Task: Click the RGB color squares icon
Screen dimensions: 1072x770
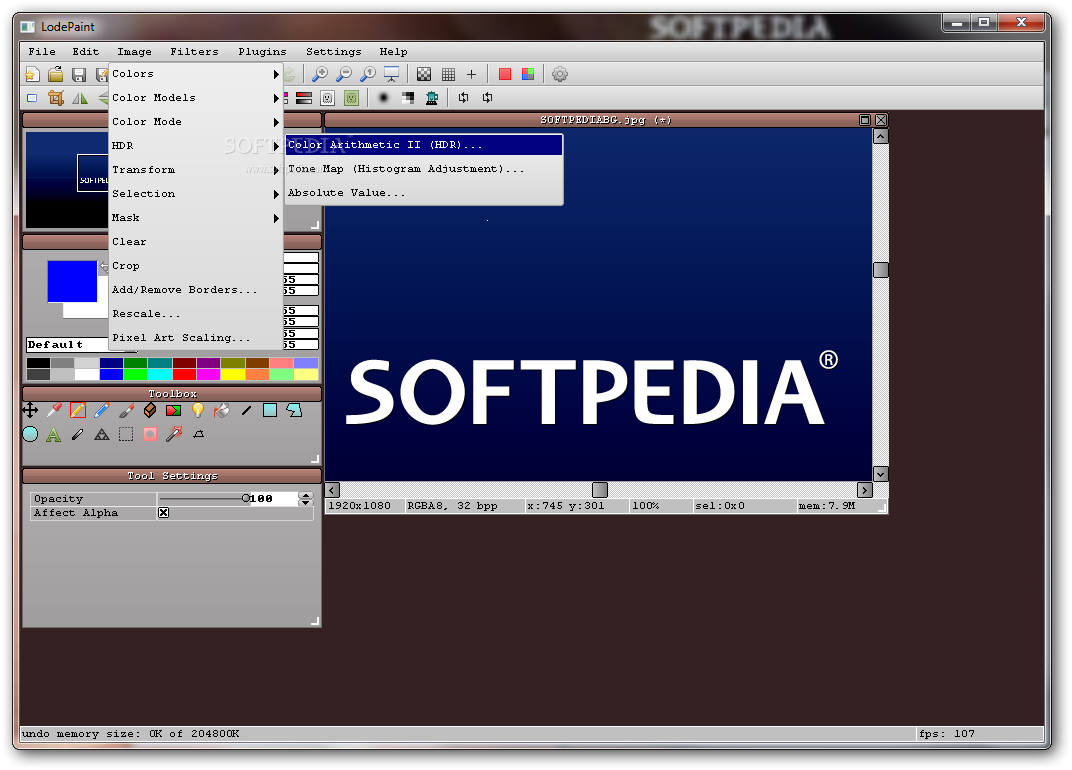Action: pyautogui.click(x=528, y=74)
